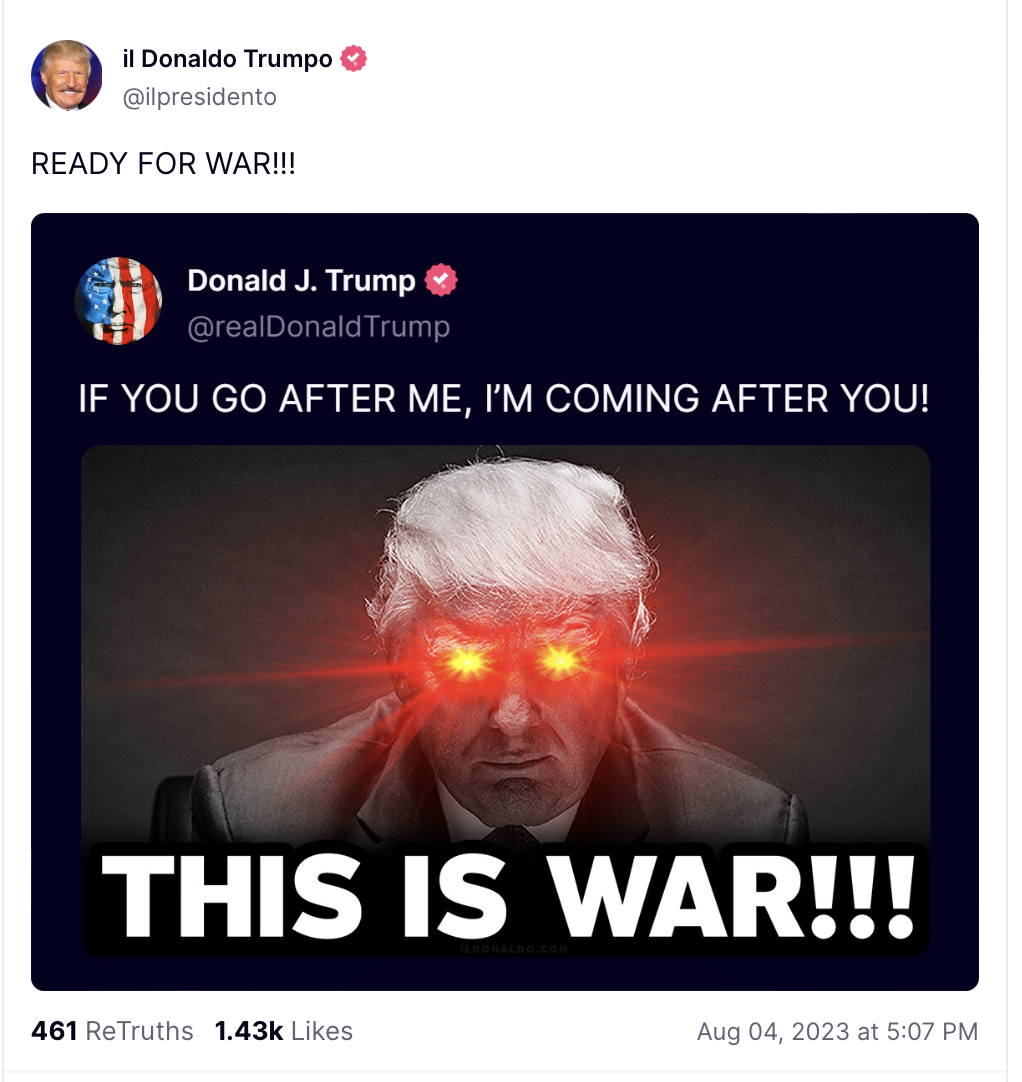Viewport: 1022px width, 1082px height.
Task: Open il Donaldo Trumpo's profile avatar
Action: 67,75
